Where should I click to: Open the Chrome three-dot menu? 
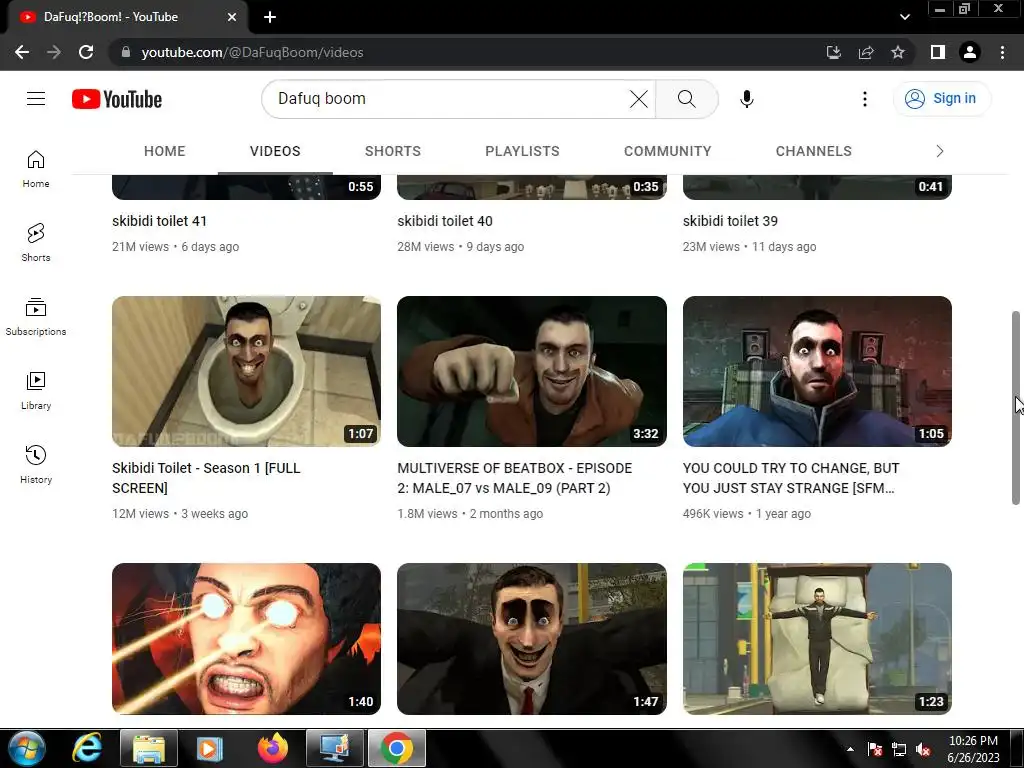tap(1002, 52)
